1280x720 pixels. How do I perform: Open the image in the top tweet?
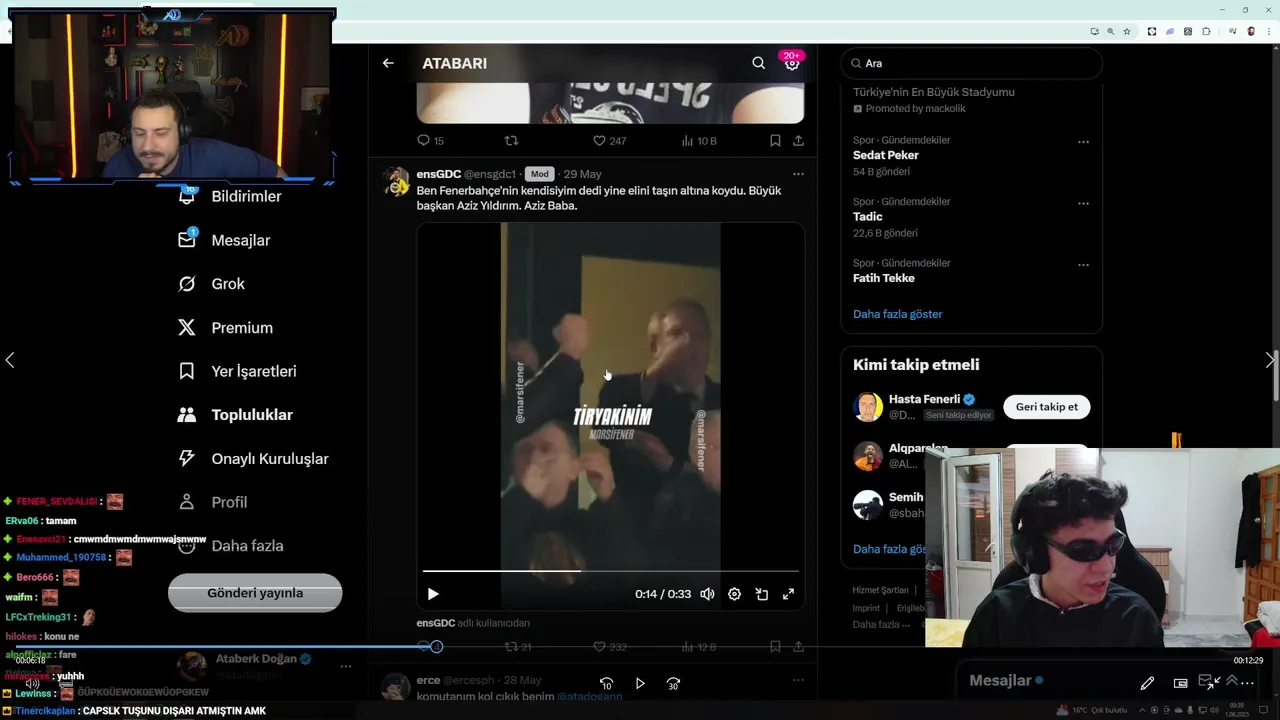point(610,104)
